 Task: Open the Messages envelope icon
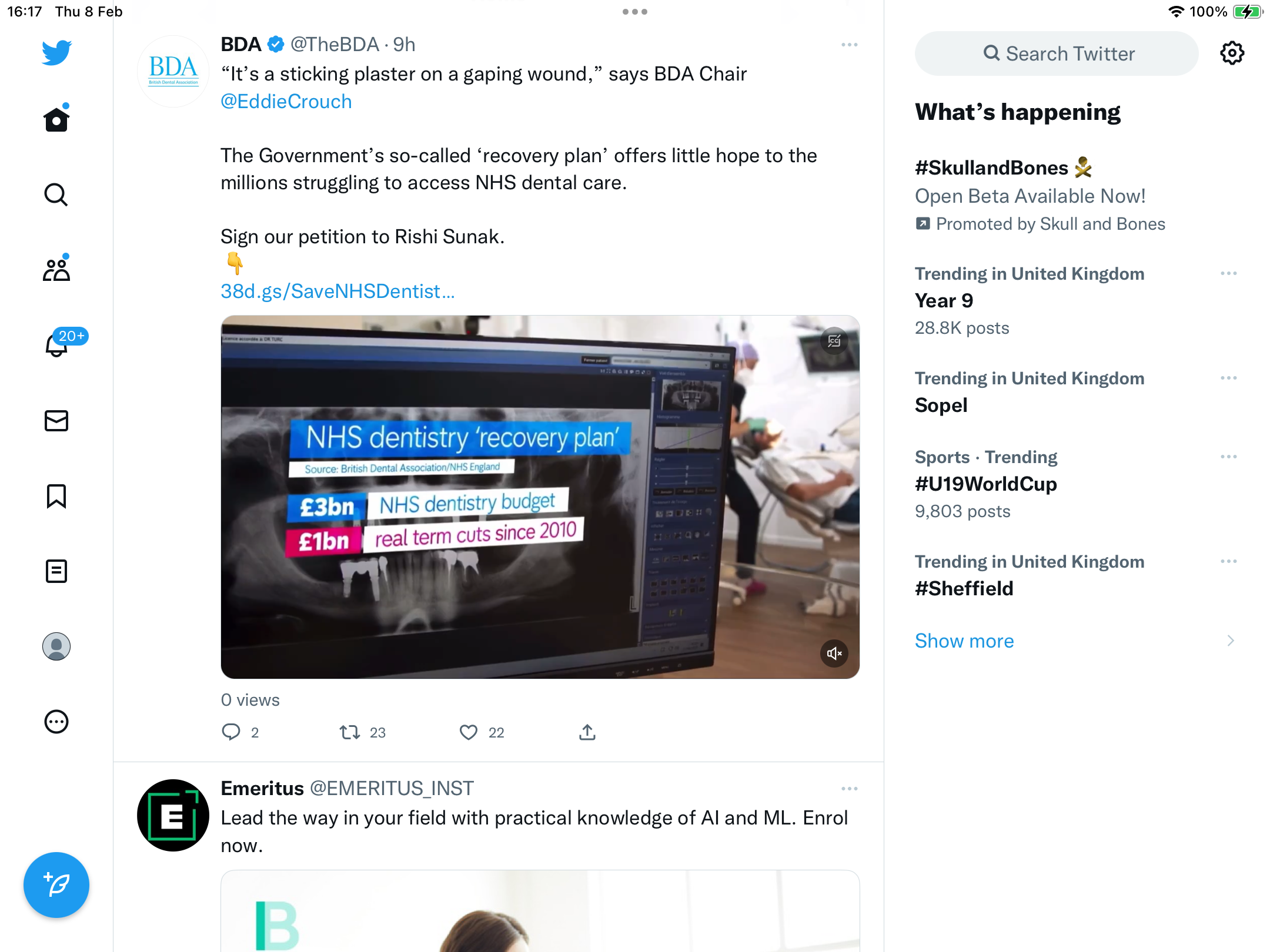pyautogui.click(x=56, y=421)
